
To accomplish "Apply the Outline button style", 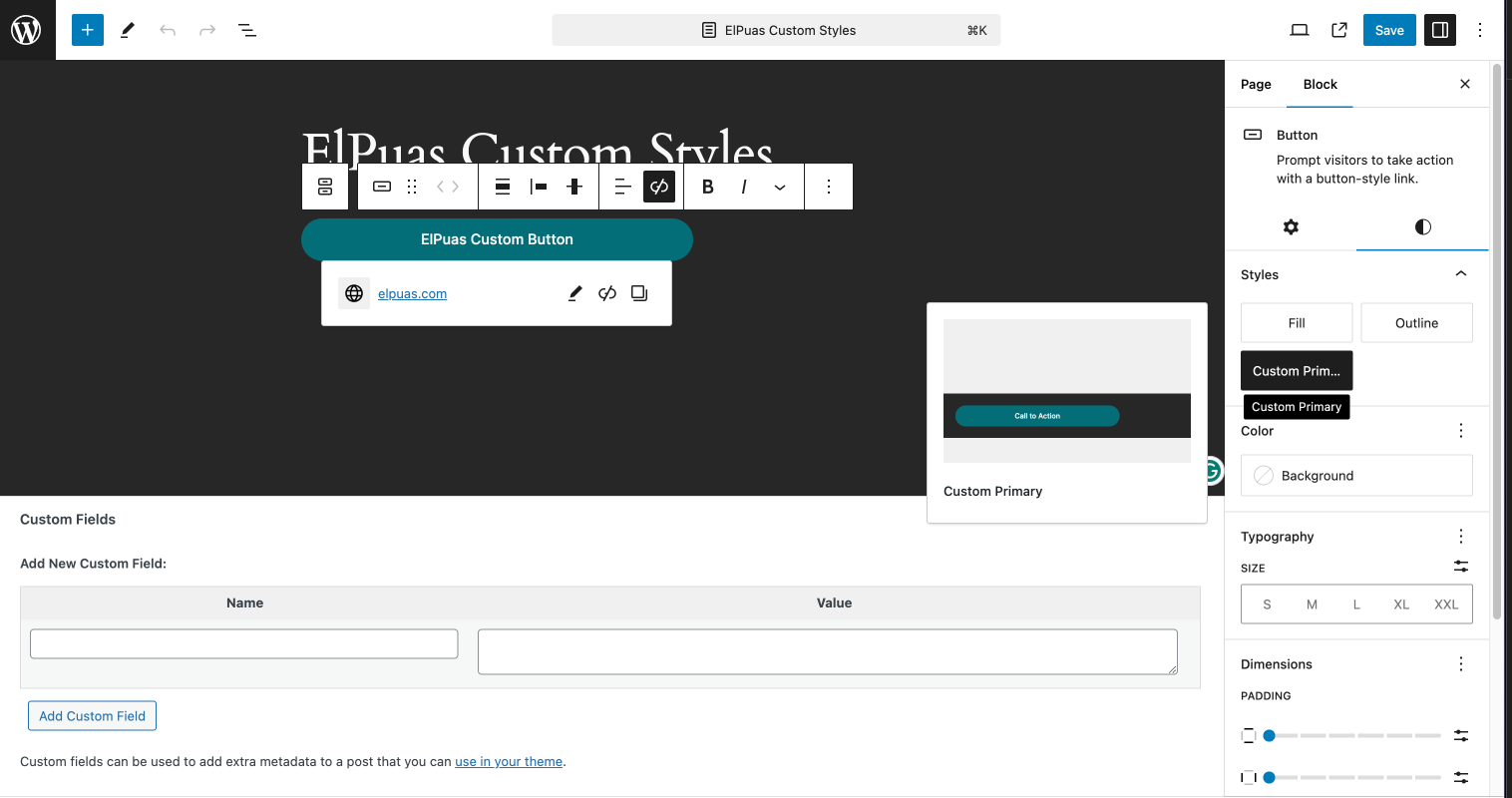I will coord(1416,323).
